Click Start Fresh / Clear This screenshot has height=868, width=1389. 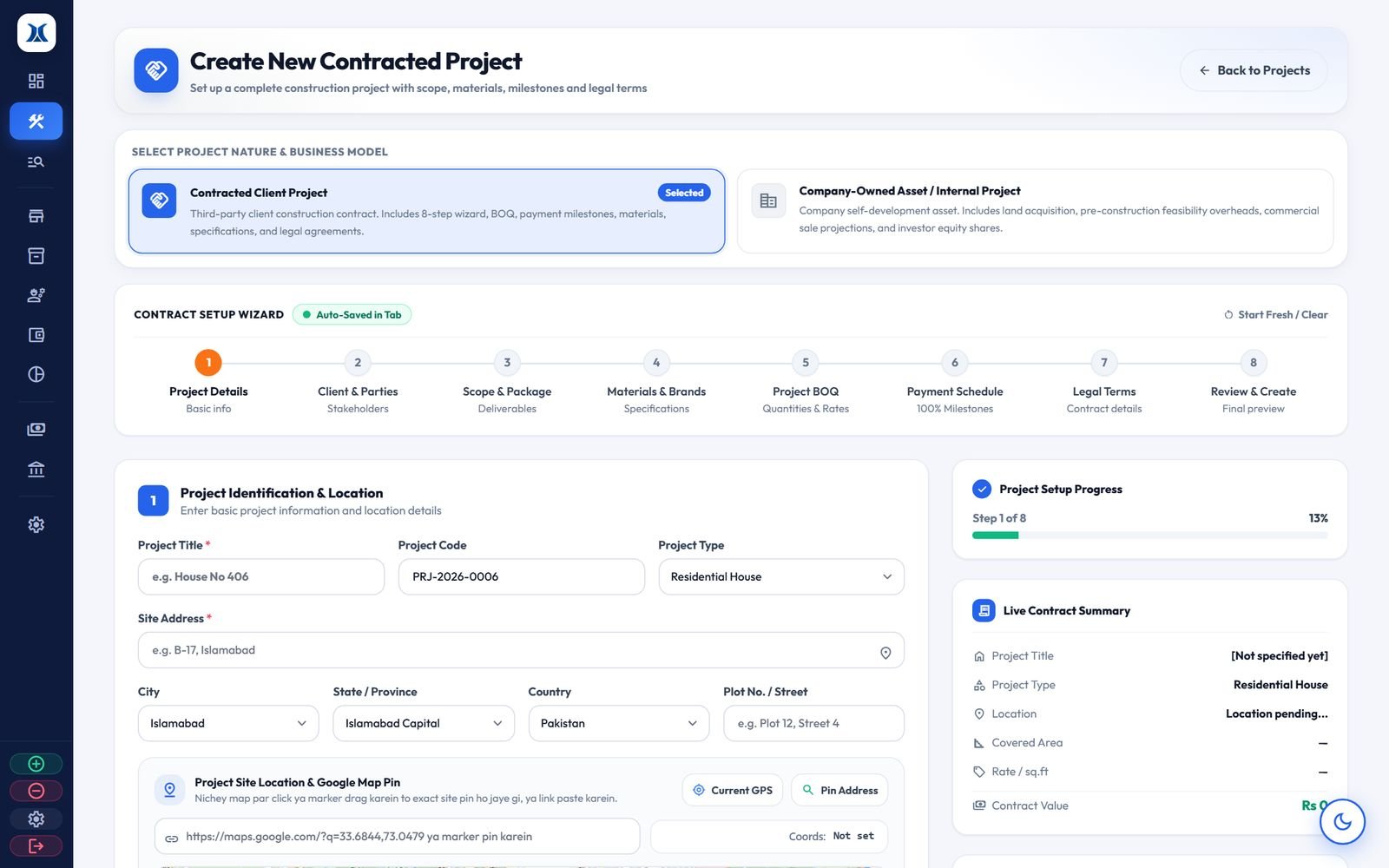coord(1275,315)
